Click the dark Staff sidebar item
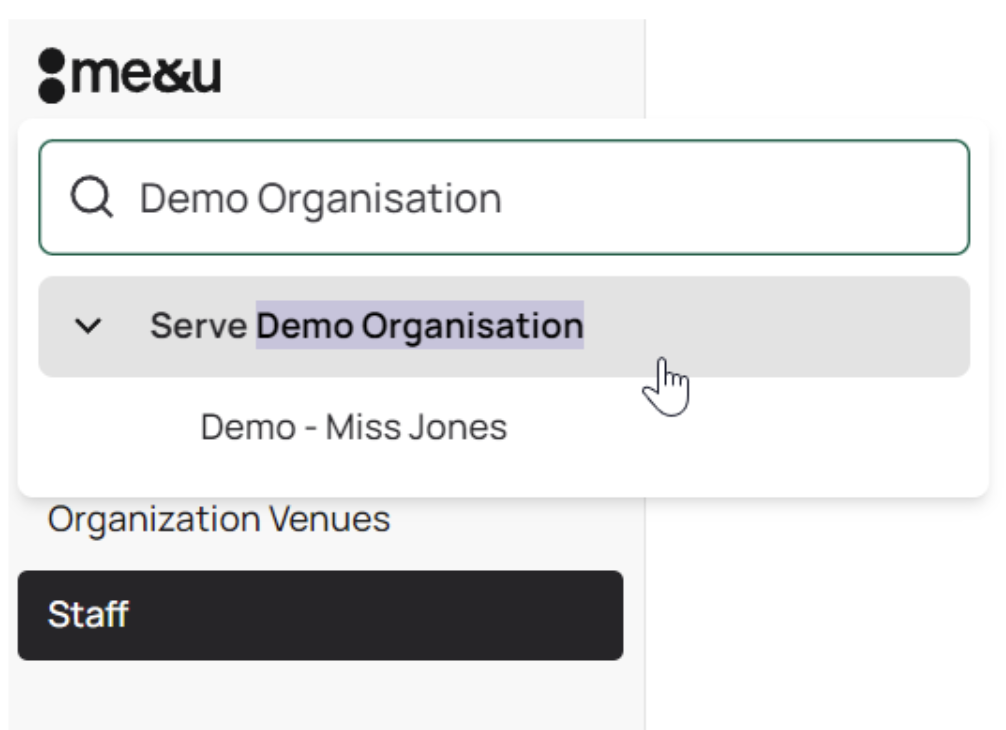 [320, 614]
